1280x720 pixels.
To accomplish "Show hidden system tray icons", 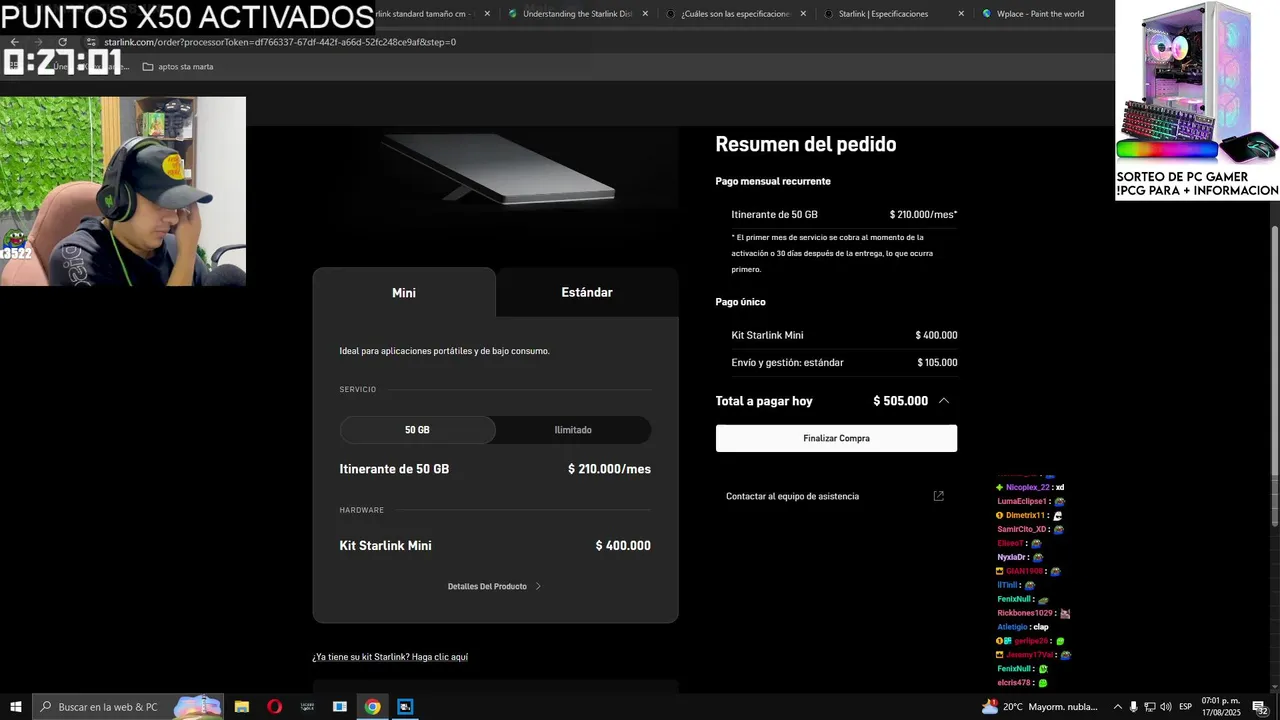I will coord(1117,707).
